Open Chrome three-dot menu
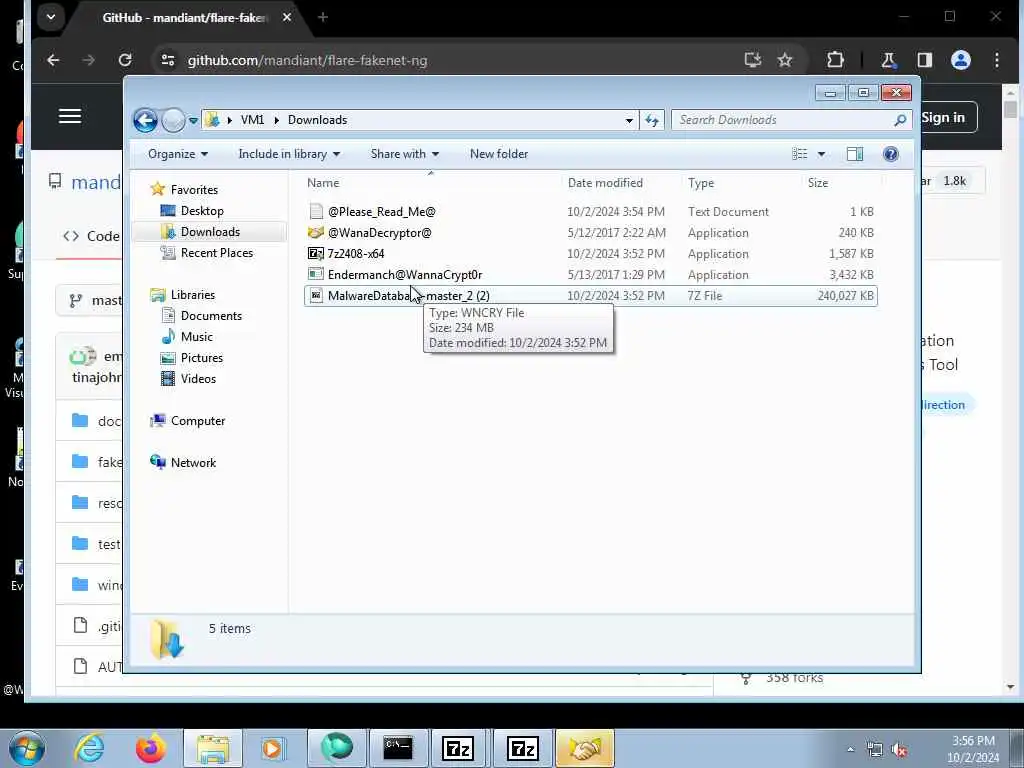The height and width of the screenshot is (768, 1024). point(997,60)
